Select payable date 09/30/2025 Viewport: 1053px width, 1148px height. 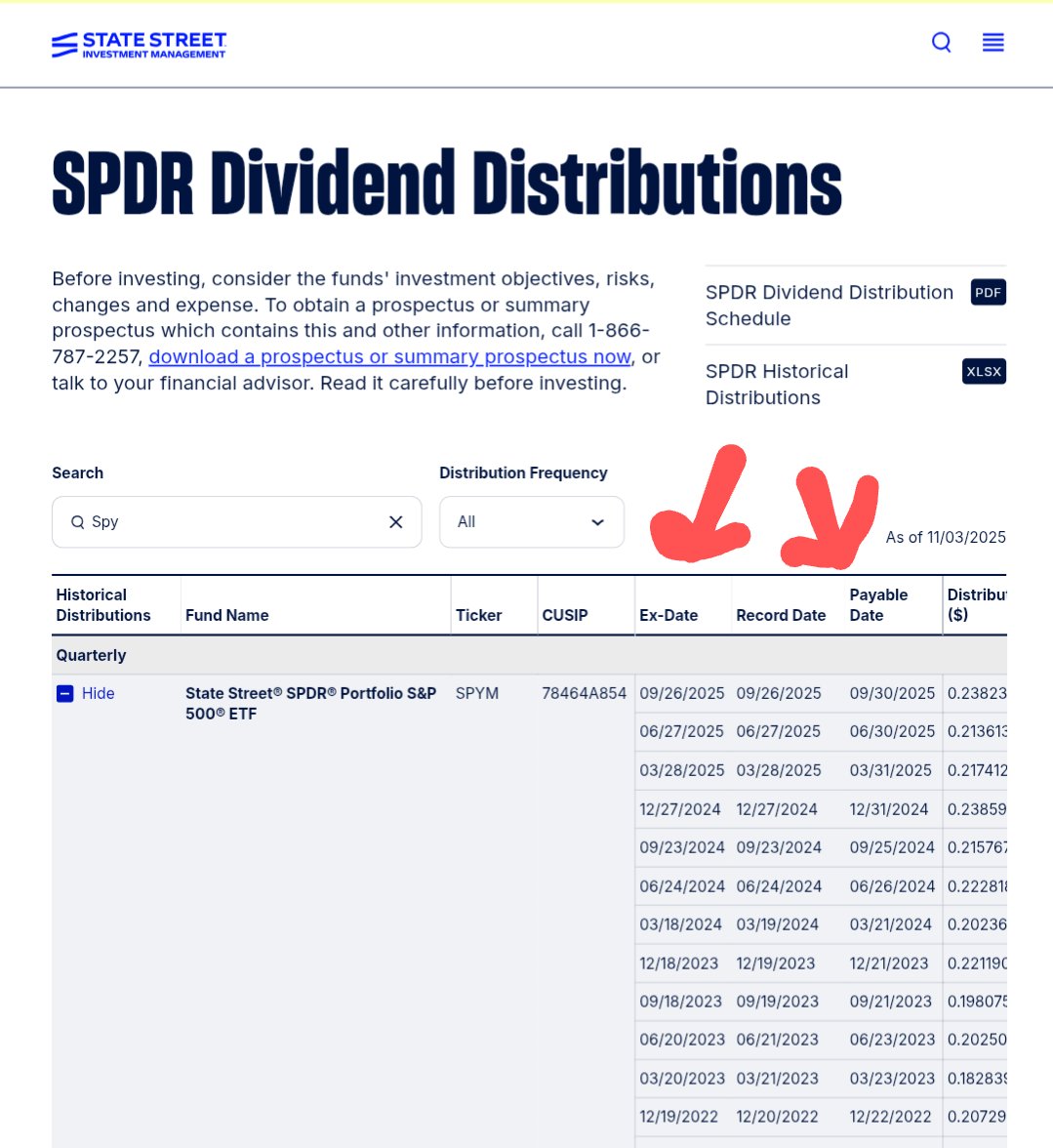click(x=892, y=693)
